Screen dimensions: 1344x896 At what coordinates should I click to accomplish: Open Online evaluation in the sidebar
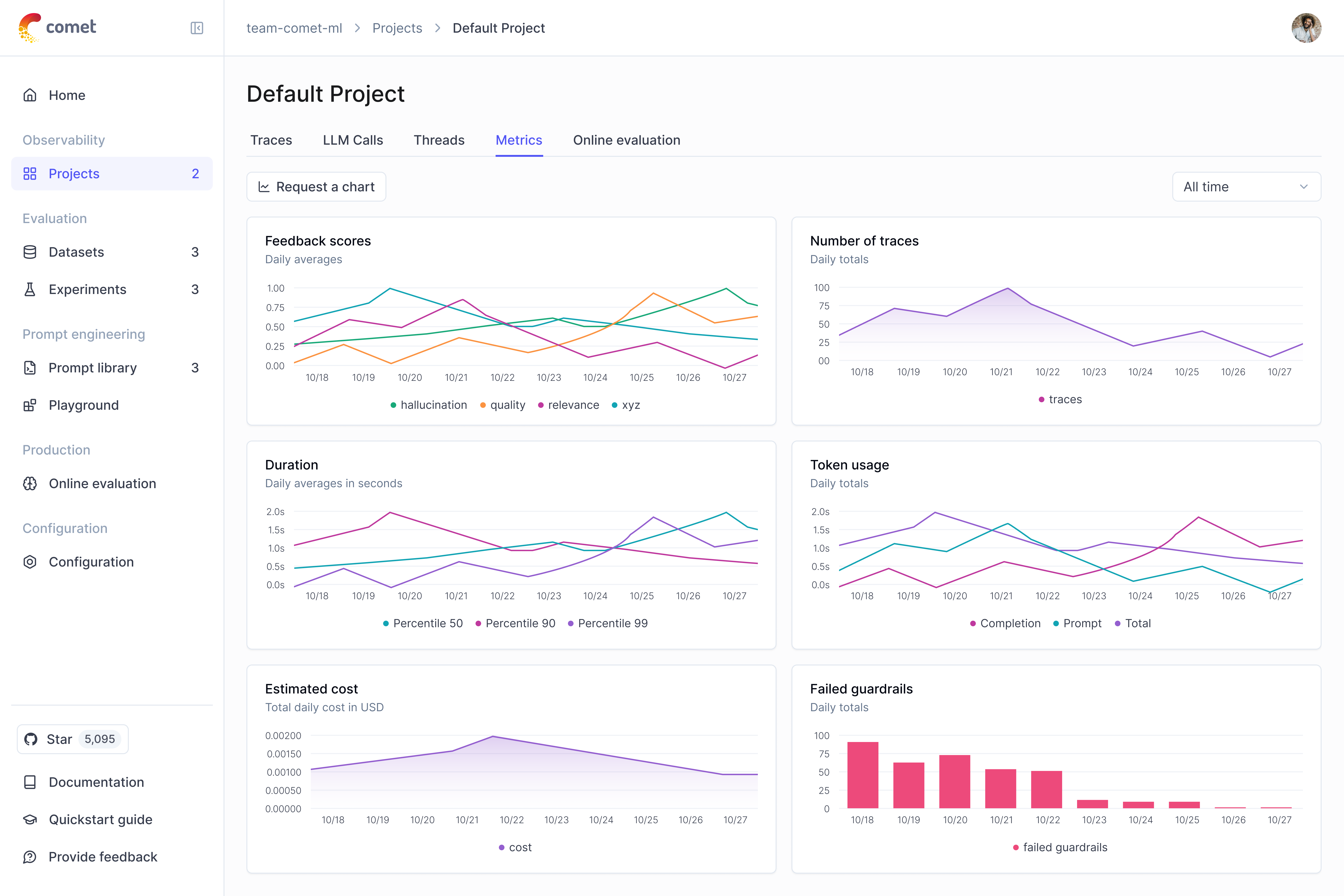coord(112,483)
